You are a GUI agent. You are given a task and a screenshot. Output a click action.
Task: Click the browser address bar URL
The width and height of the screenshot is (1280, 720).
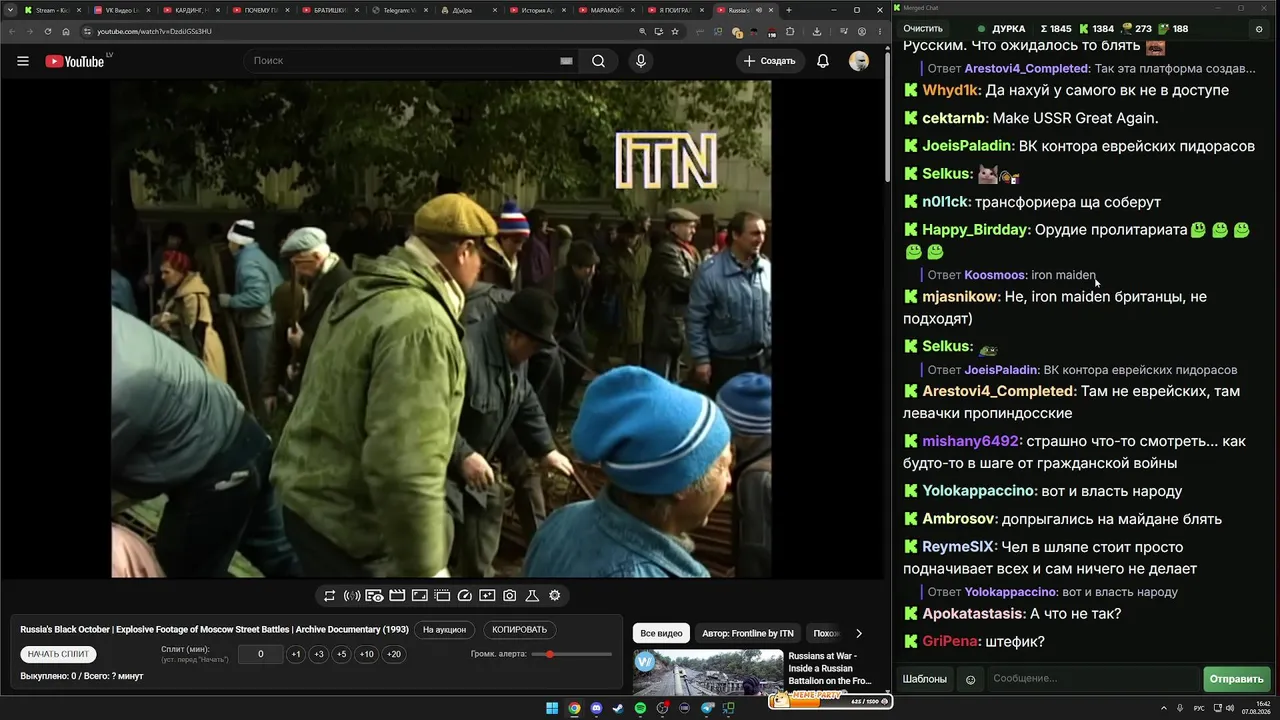pos(154,31)
